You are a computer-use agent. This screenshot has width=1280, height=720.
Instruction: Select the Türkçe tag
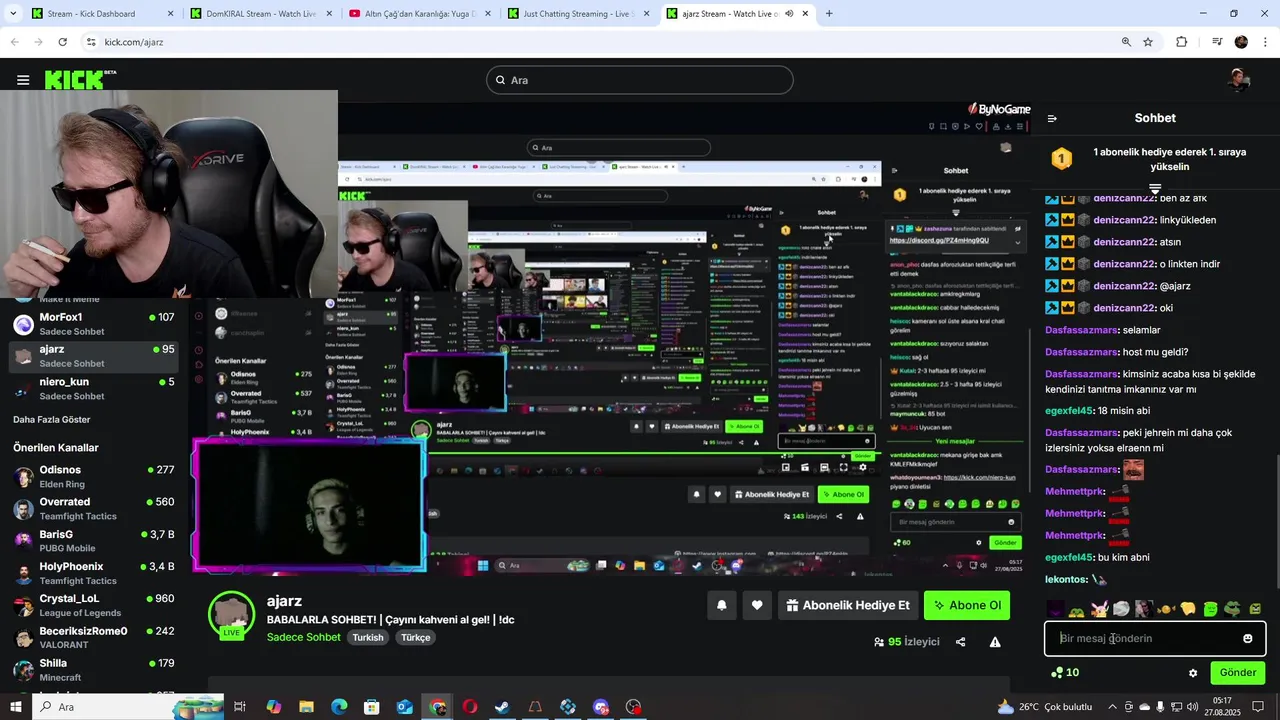(416, 637)
